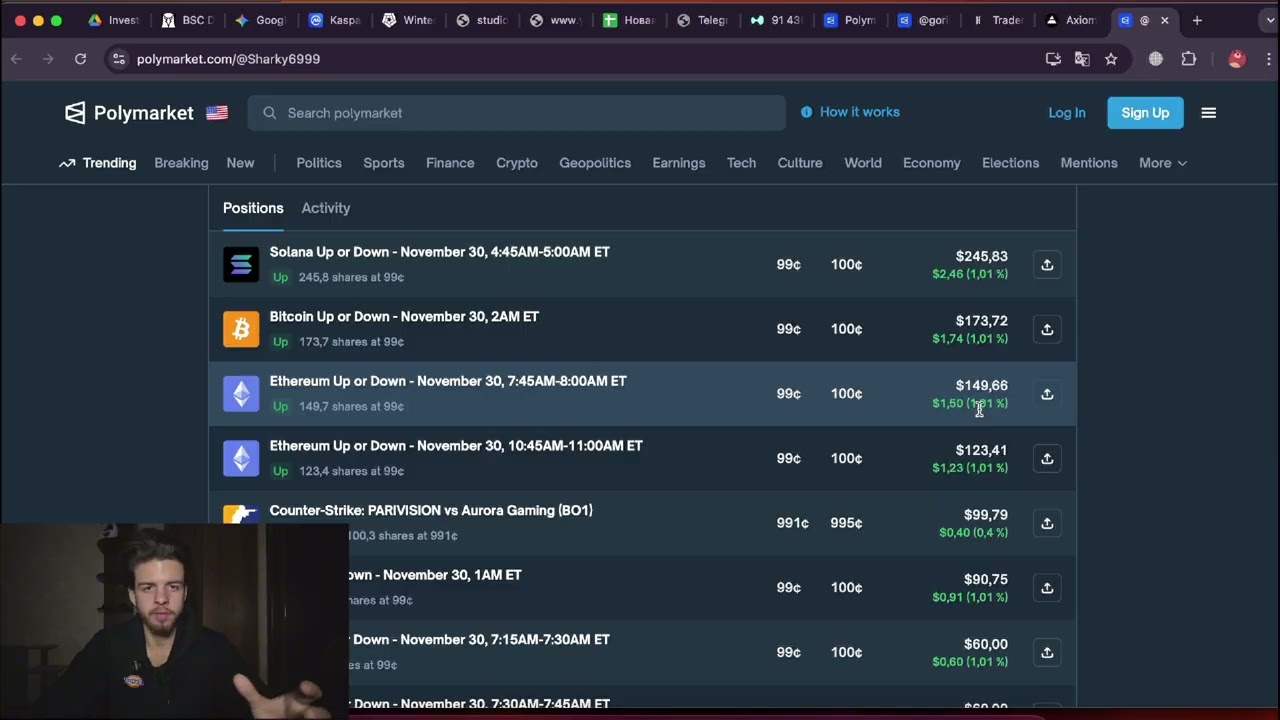Switch to the Kaspa browser tab
This screenshot has width=1280, height=720.
pyautogui.click(x=335, y=20)
